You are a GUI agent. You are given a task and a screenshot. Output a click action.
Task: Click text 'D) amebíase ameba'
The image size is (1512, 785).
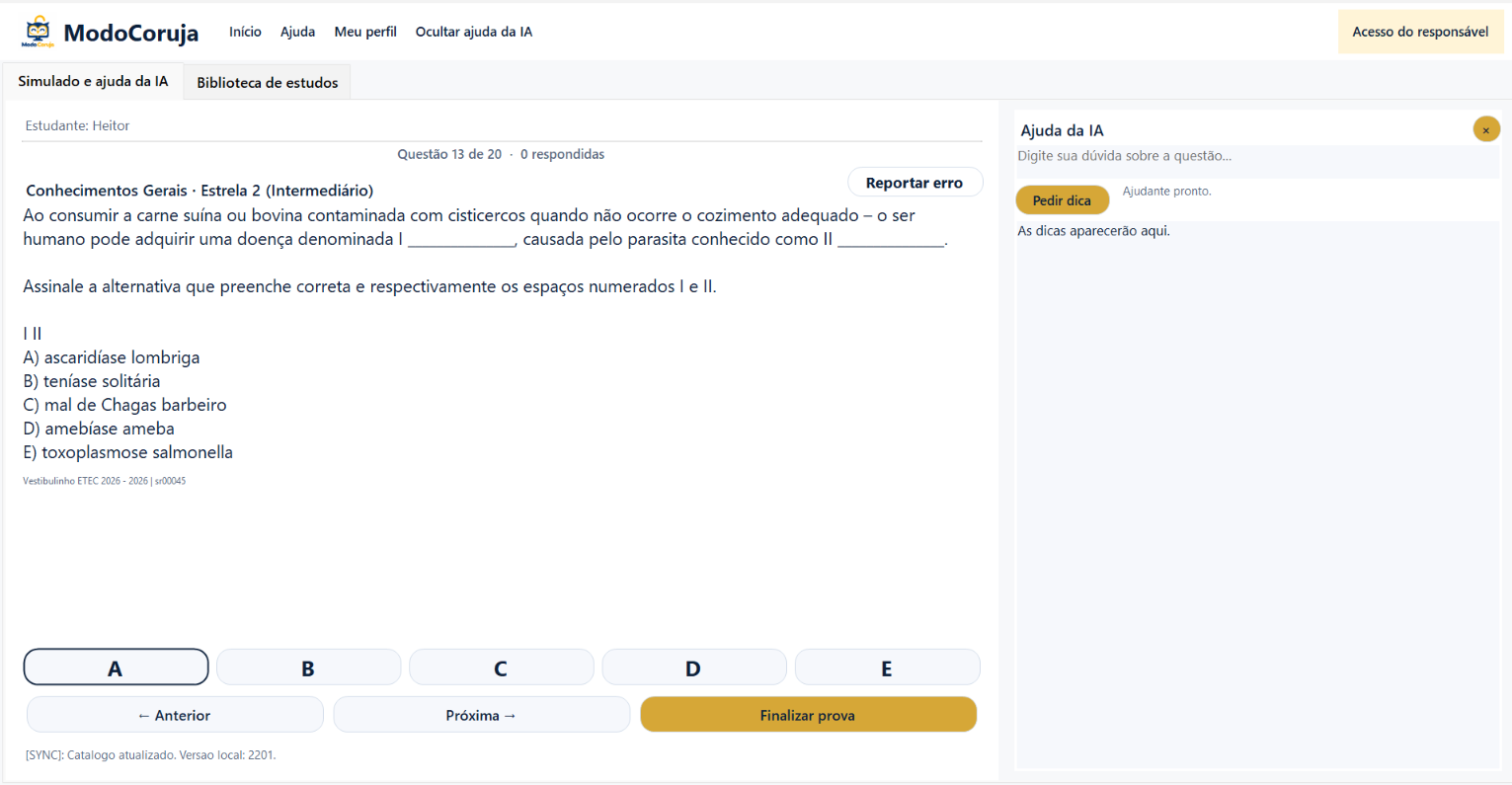pos(99,429)
